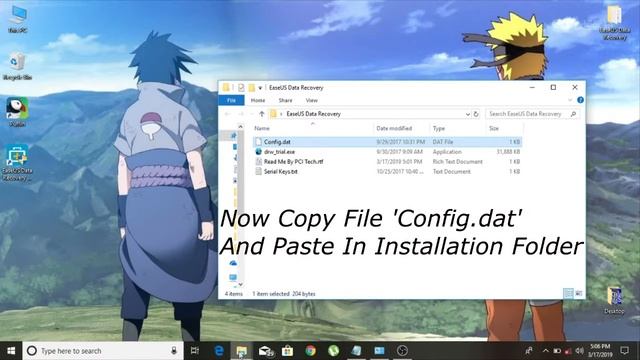Click navigation pane scroll down arrow
This screenshot has width=640, height=360.
pos(240,284)
